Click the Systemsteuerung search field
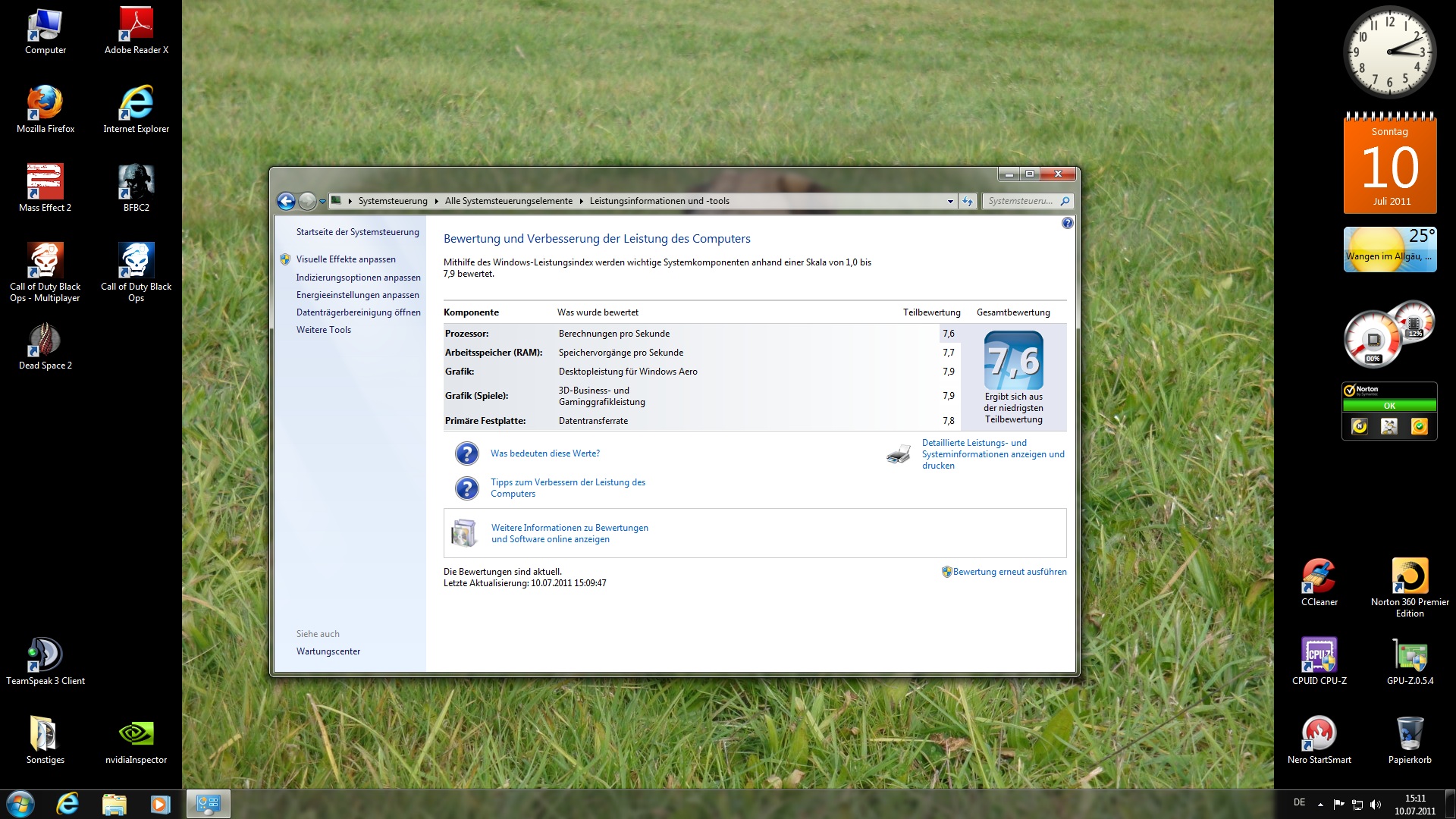This screenshot has height=819, width=1456. click(1020, 201)
